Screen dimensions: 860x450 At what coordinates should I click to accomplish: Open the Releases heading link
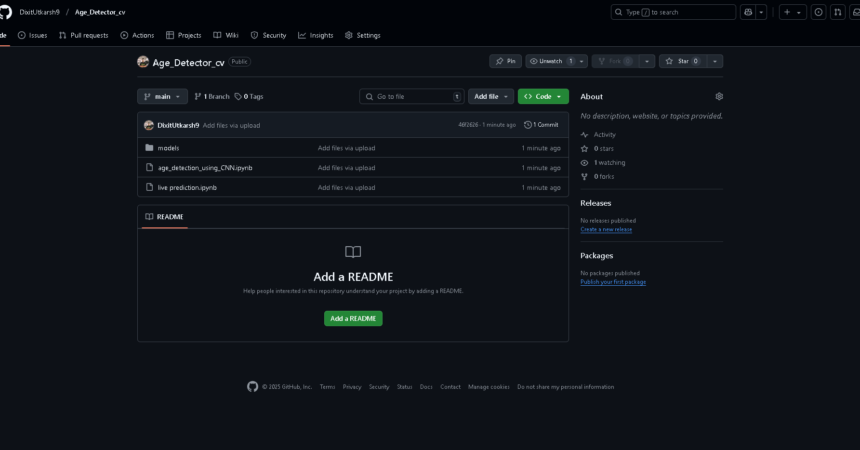point(596,203)
